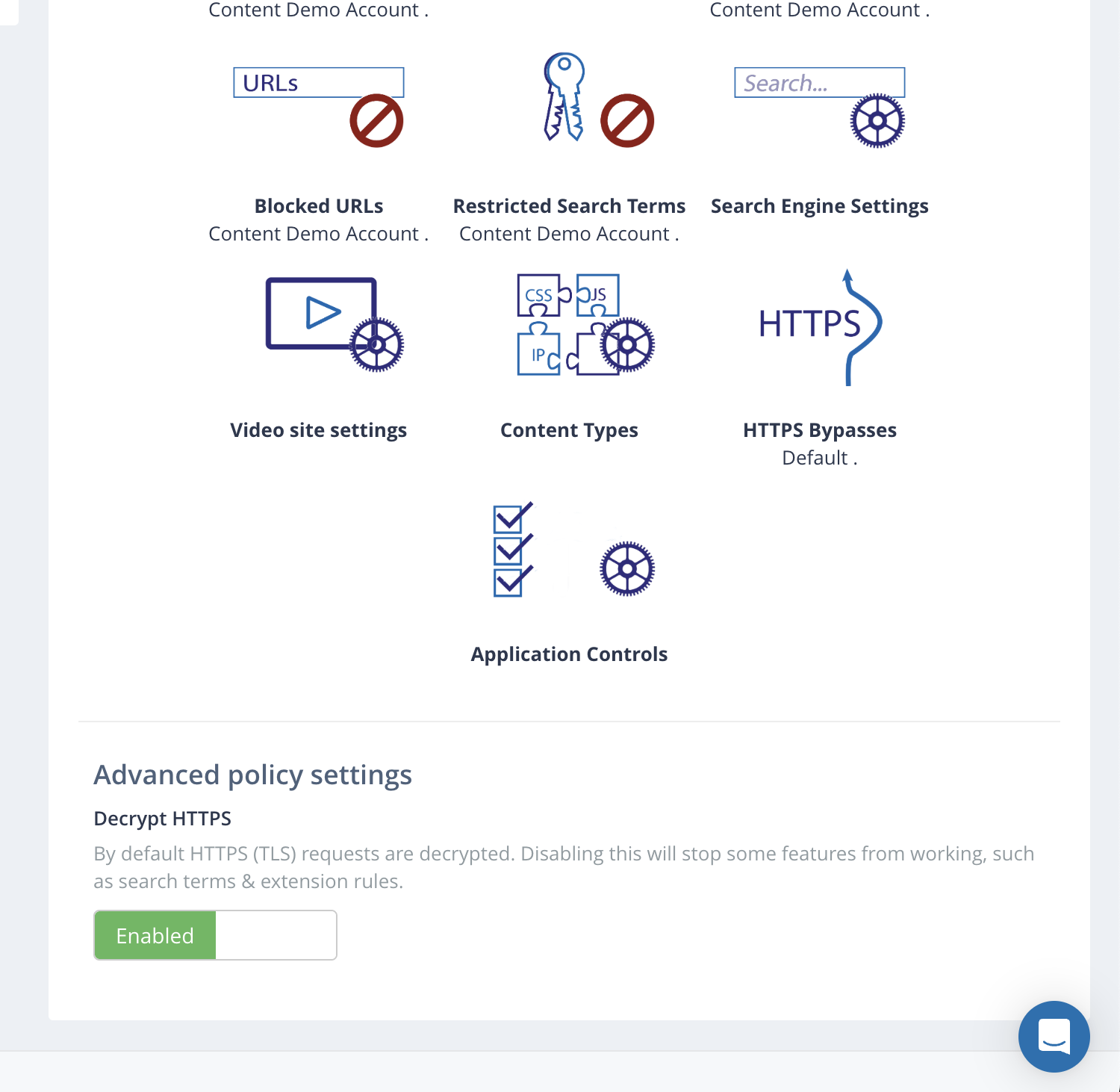The width and height of the screenshot is (1120, 1092).
Task: Open the chat support bubble
Action: tap(1054, 1036)
